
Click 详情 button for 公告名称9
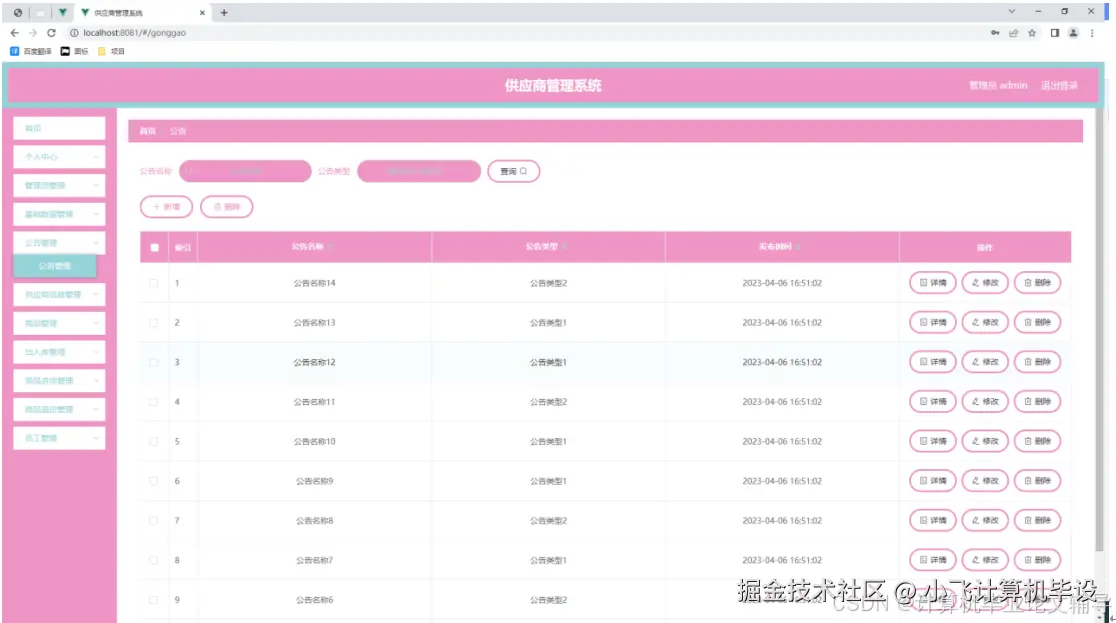pyautogui.click(x=932, y=481)
